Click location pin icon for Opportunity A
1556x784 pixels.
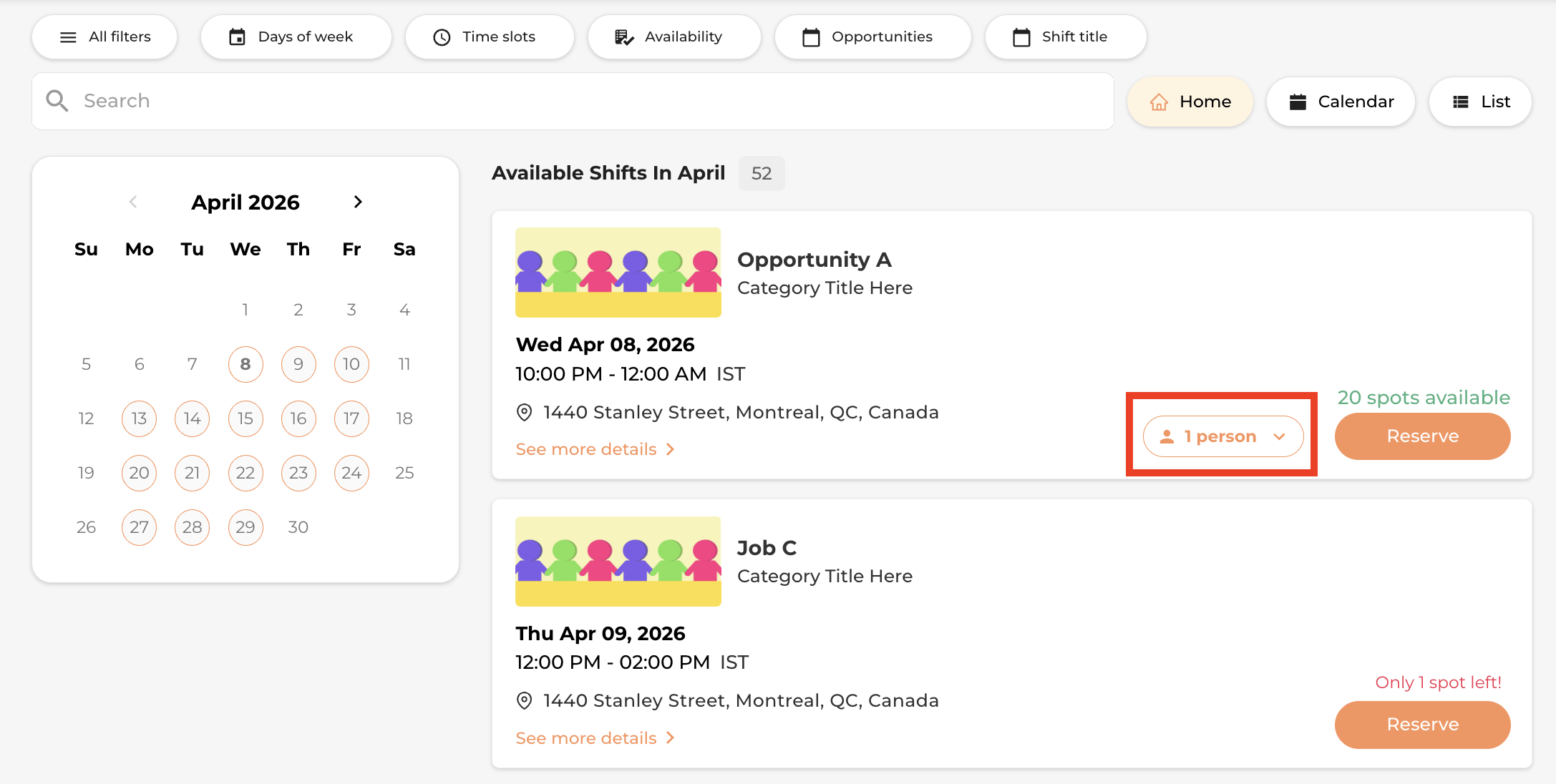[524, 413]
